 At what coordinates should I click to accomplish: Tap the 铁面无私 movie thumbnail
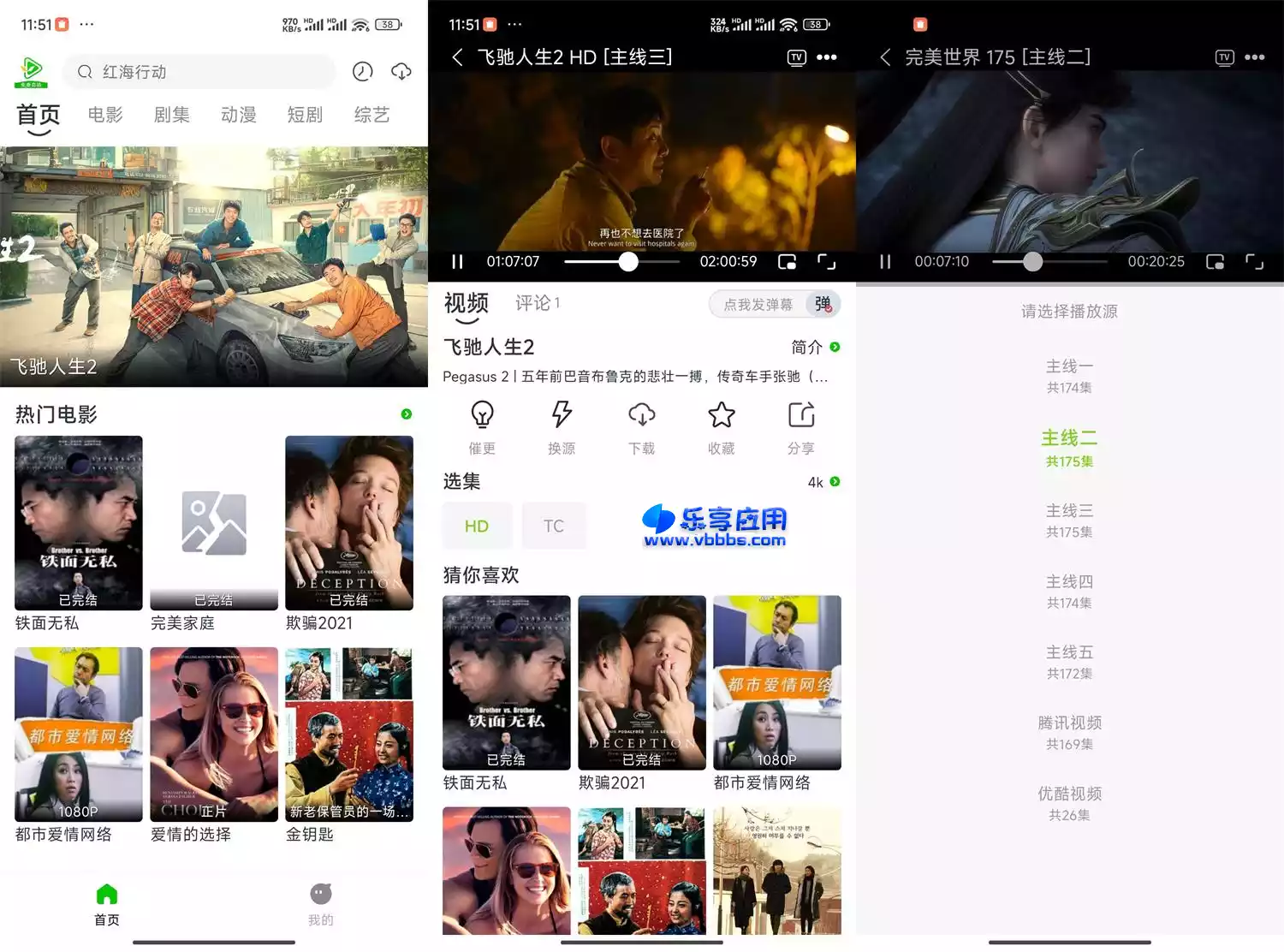coord(78,523)
